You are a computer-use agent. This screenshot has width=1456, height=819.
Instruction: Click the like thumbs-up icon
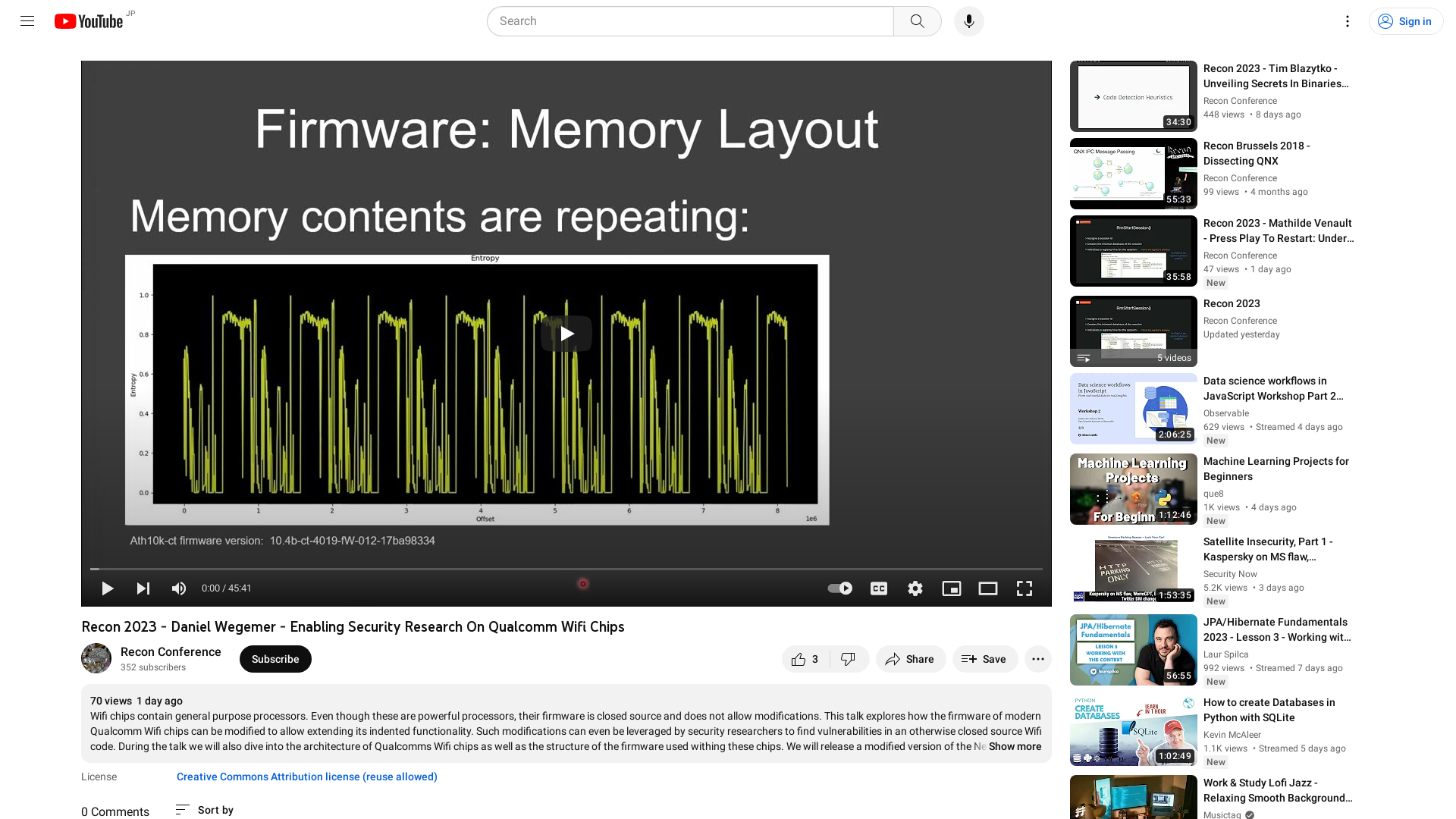pos(799,658)
